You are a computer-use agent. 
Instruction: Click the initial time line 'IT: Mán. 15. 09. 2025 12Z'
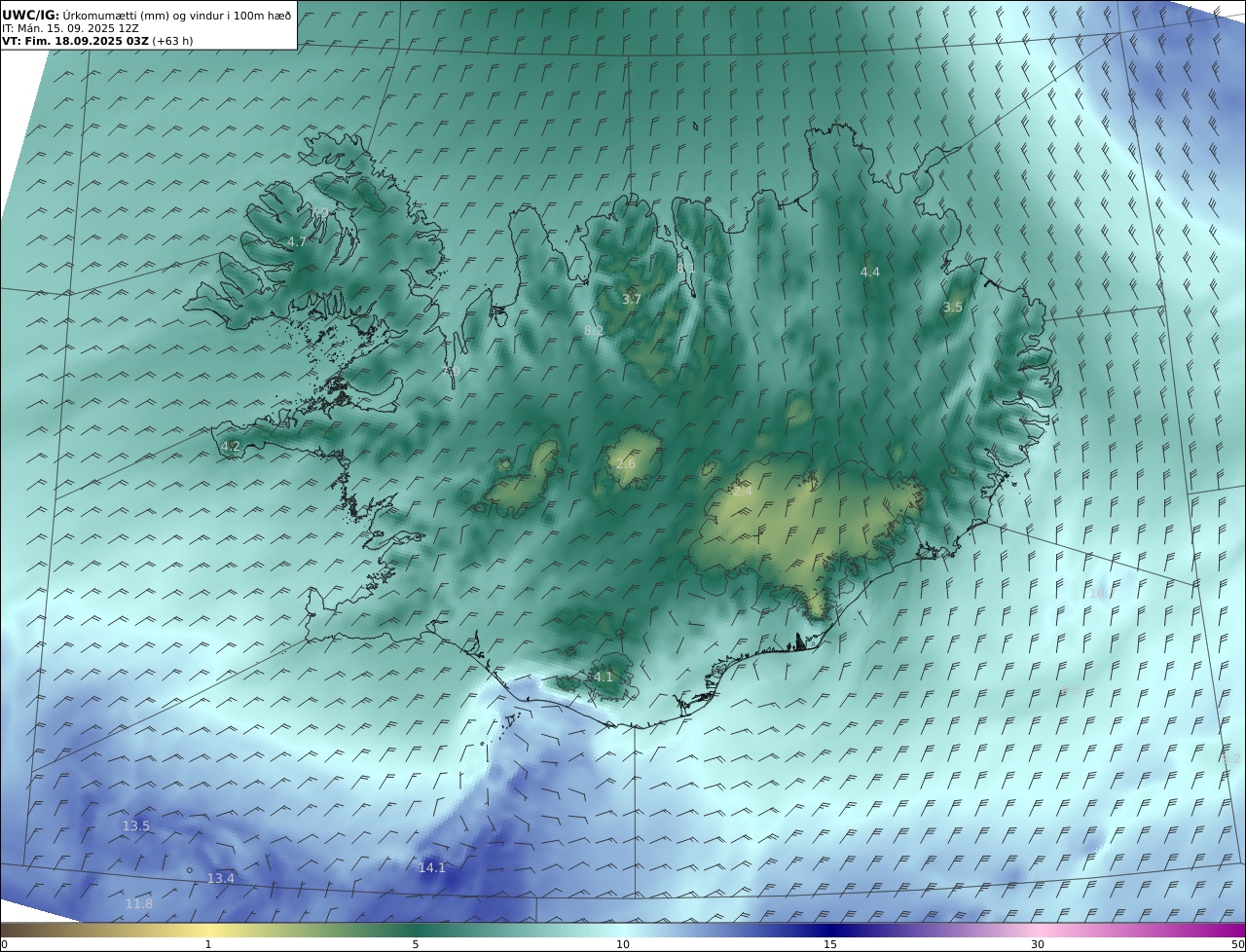tap(70, 28)
